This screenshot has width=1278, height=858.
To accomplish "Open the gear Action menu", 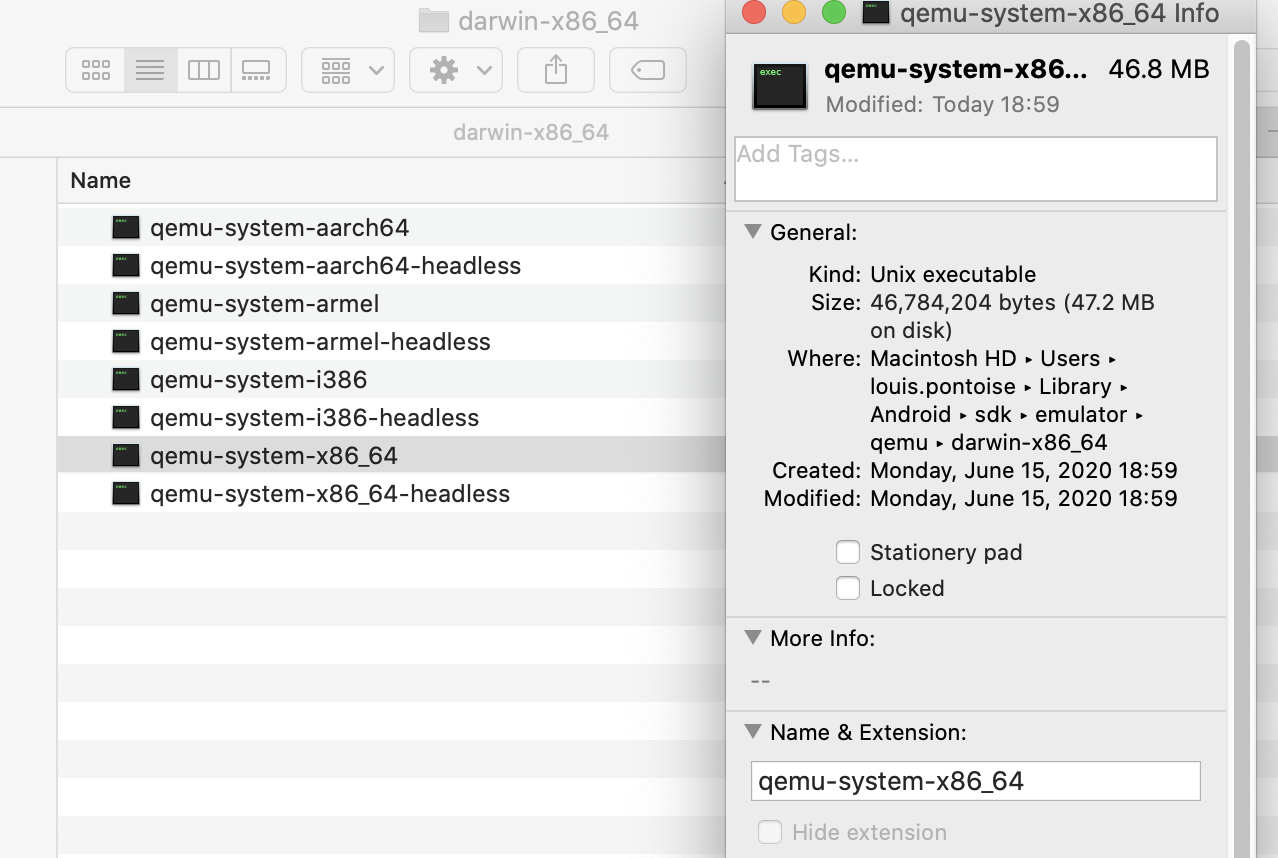I will point(456,70).
